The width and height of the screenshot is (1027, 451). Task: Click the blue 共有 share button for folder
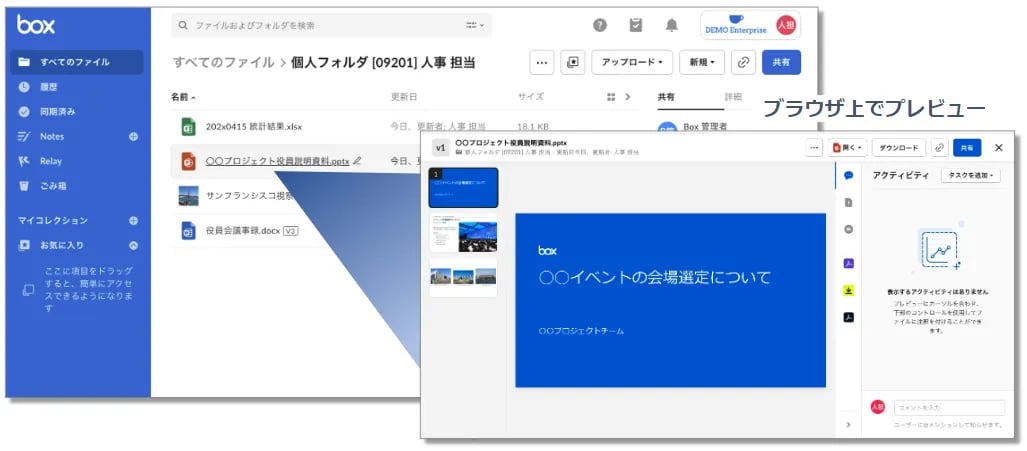pyautogui.click(x=781, y=62)
